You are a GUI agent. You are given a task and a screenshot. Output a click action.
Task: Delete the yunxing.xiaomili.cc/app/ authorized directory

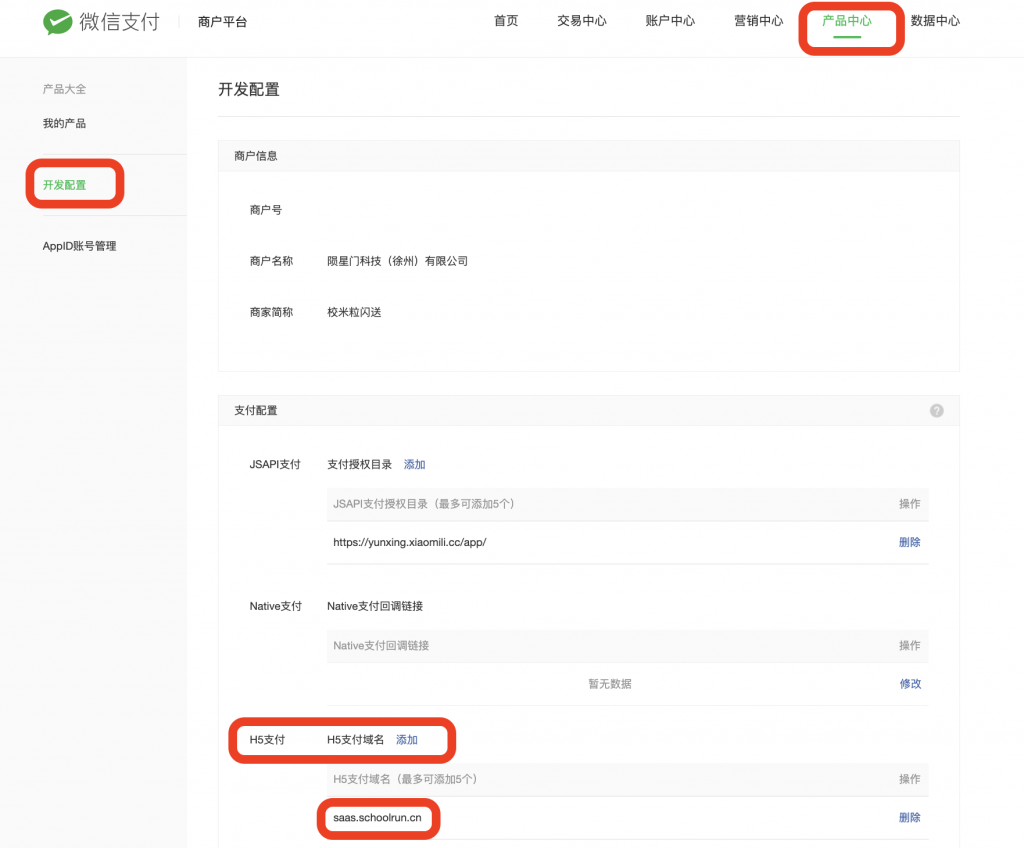pos(909,541)
